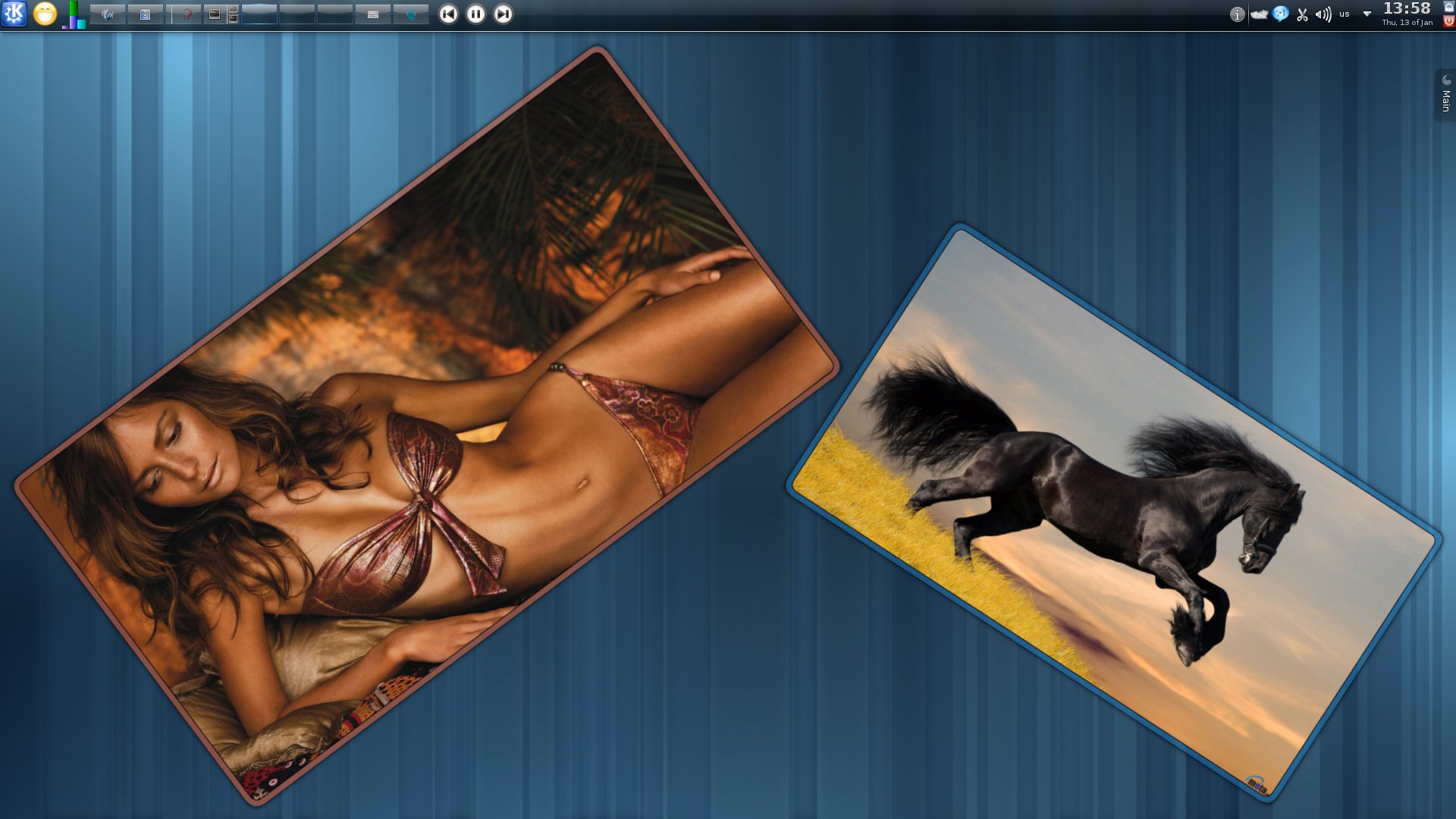Click the red power leave button
The width and height of the screenshot is (1456, 819).
click(x=1448, y=21)
